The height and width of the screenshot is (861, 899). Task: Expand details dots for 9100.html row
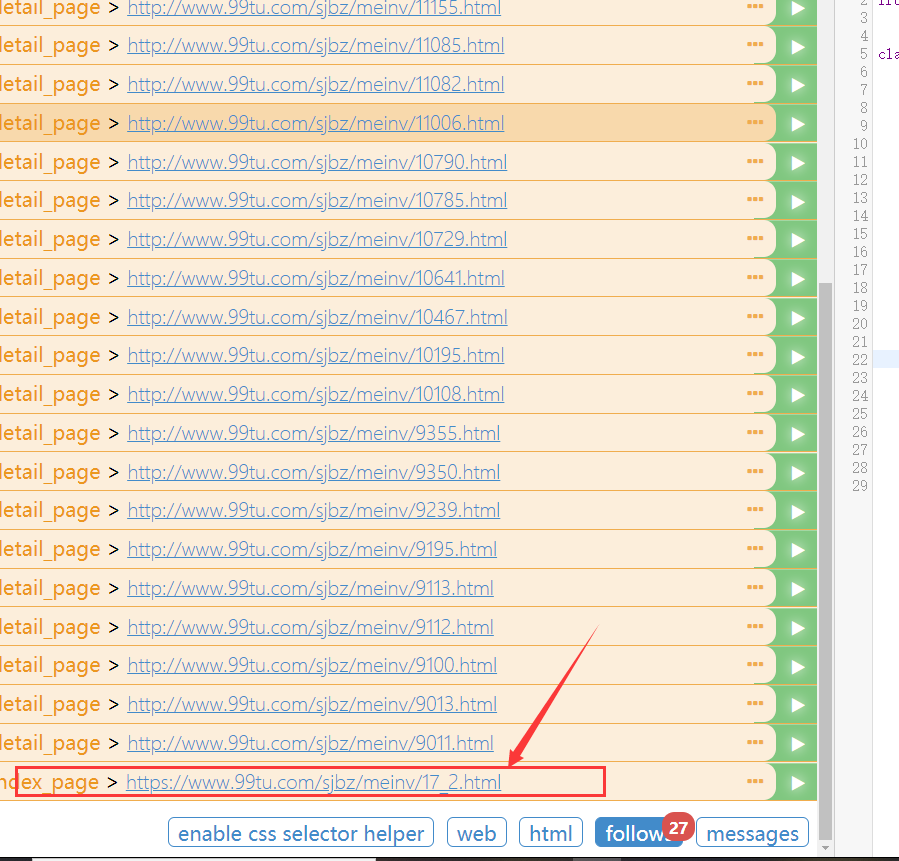755,664
